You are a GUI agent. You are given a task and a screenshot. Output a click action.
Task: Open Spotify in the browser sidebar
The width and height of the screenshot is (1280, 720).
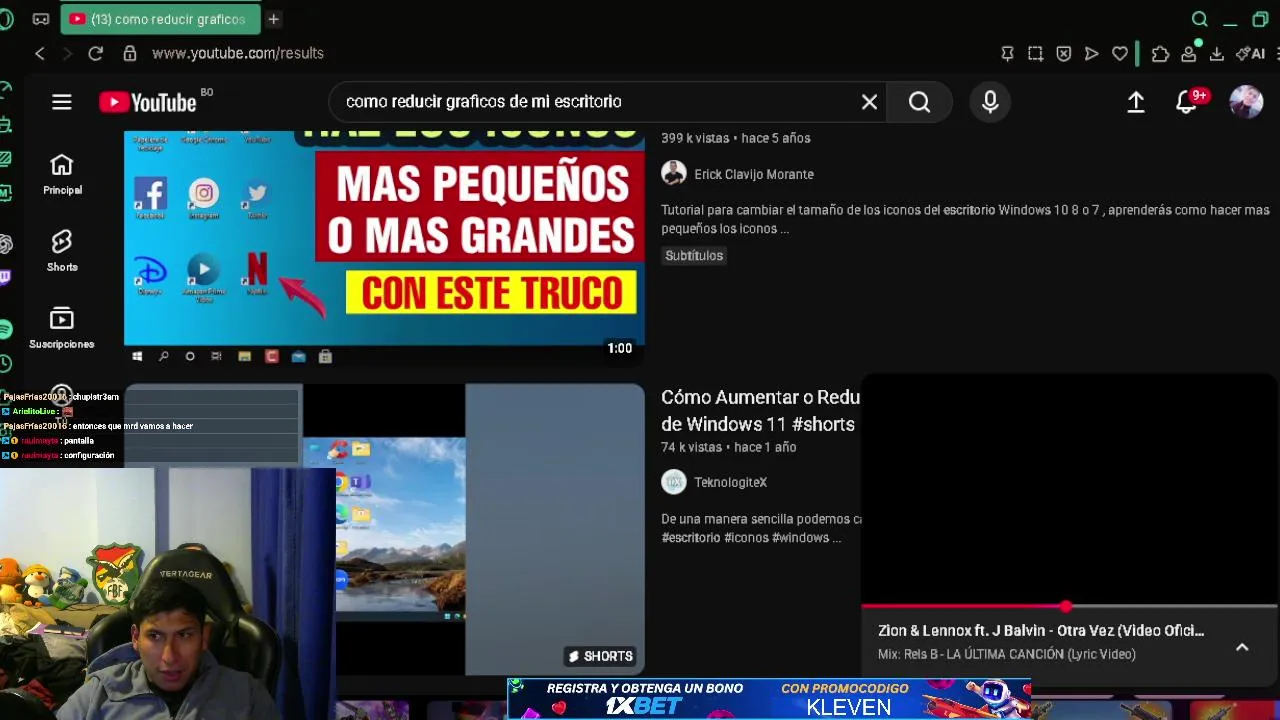point(5,329)
